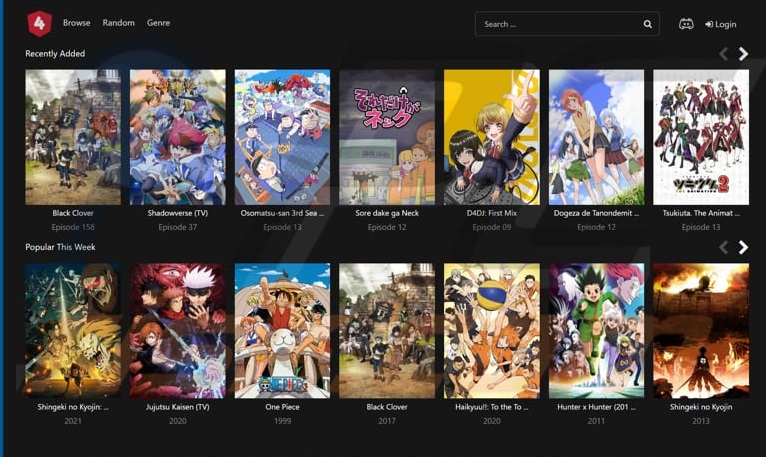Focus the Search input field

[x=567, y=24]
